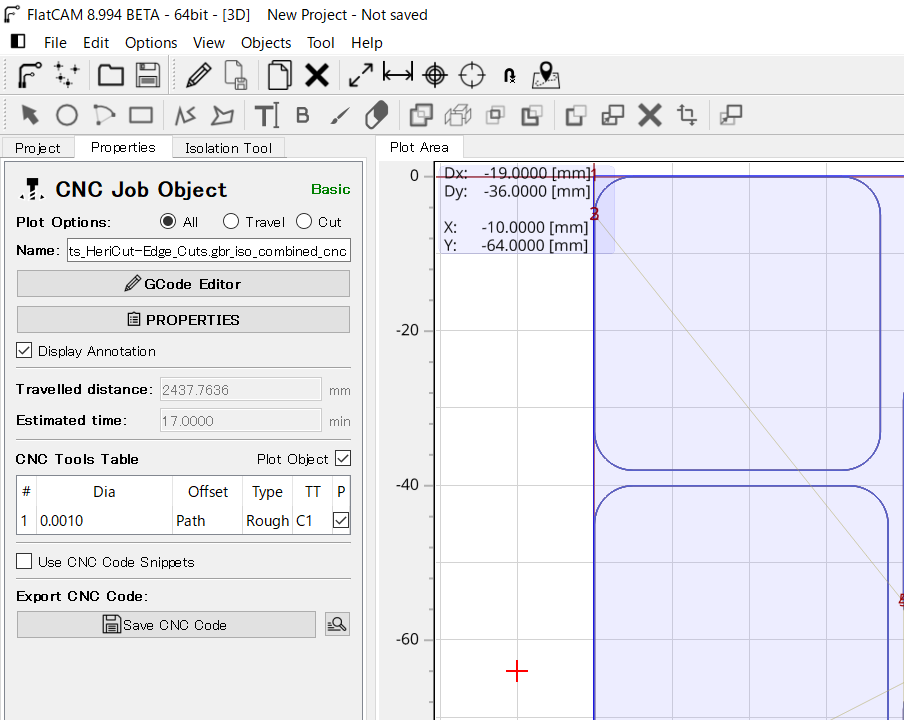Click the Save object and close editor icon
904x720 pixels.
[x=235, y=75]
